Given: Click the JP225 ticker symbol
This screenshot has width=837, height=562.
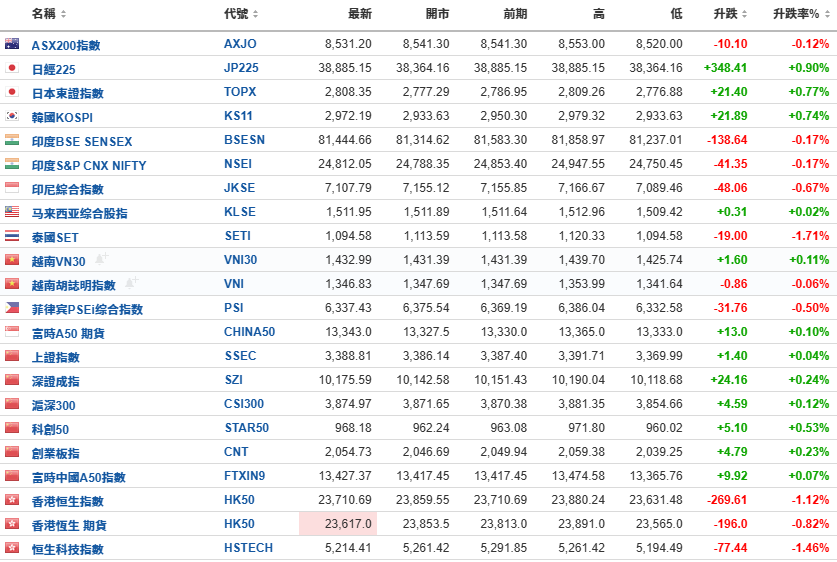Looking at the screenshot, I should (241, 68).
